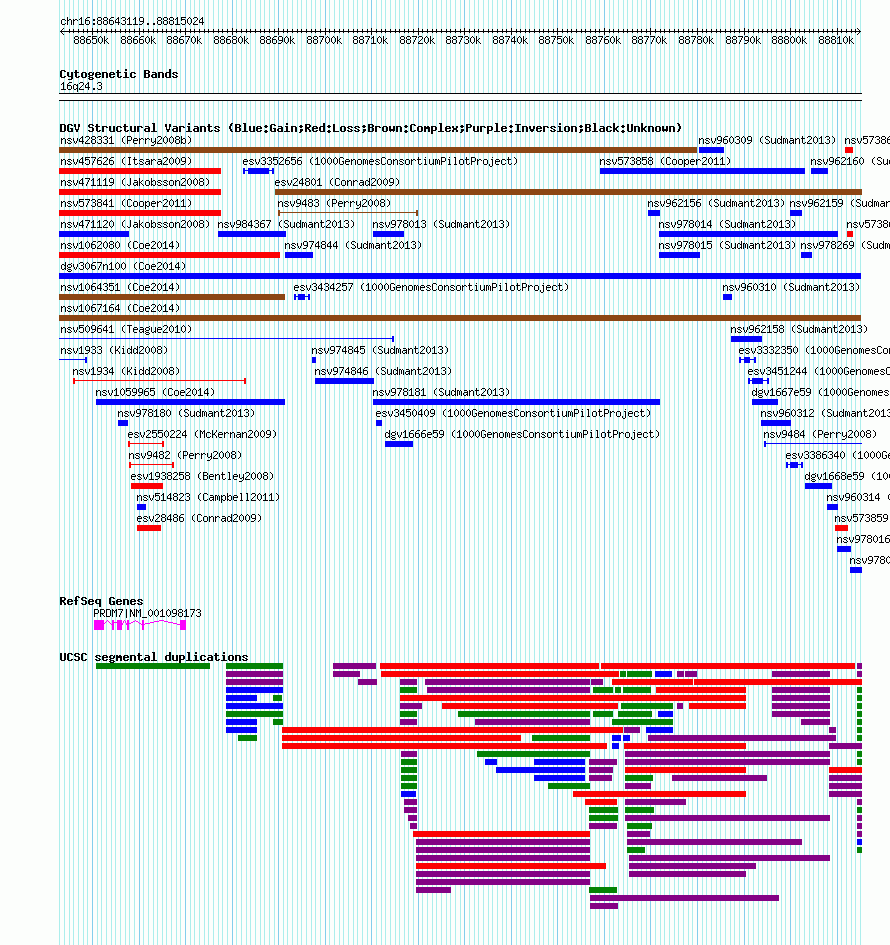Click the nsv1059965 (Coe2014) label
Screen dimensions: 890x945
155,392
